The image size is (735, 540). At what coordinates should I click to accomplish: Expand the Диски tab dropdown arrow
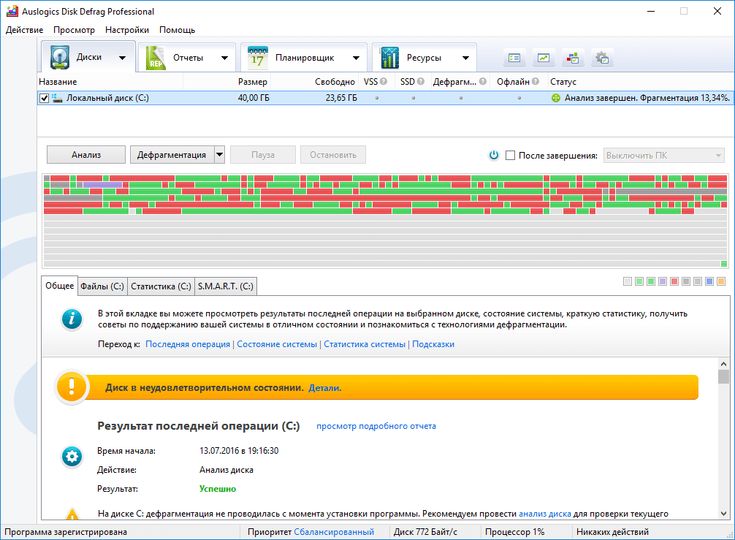[x=122, y=58]
